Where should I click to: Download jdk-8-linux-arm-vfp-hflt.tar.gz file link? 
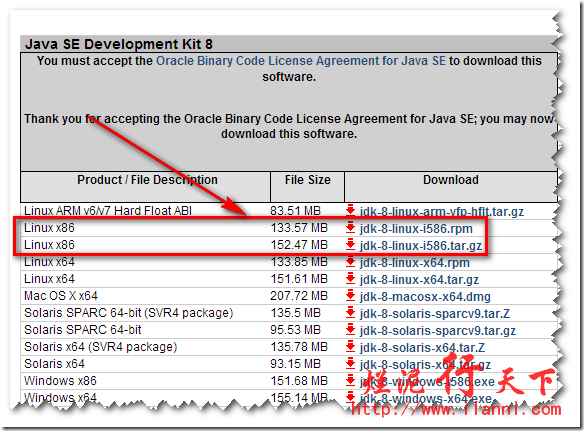(x=441, y=212)
